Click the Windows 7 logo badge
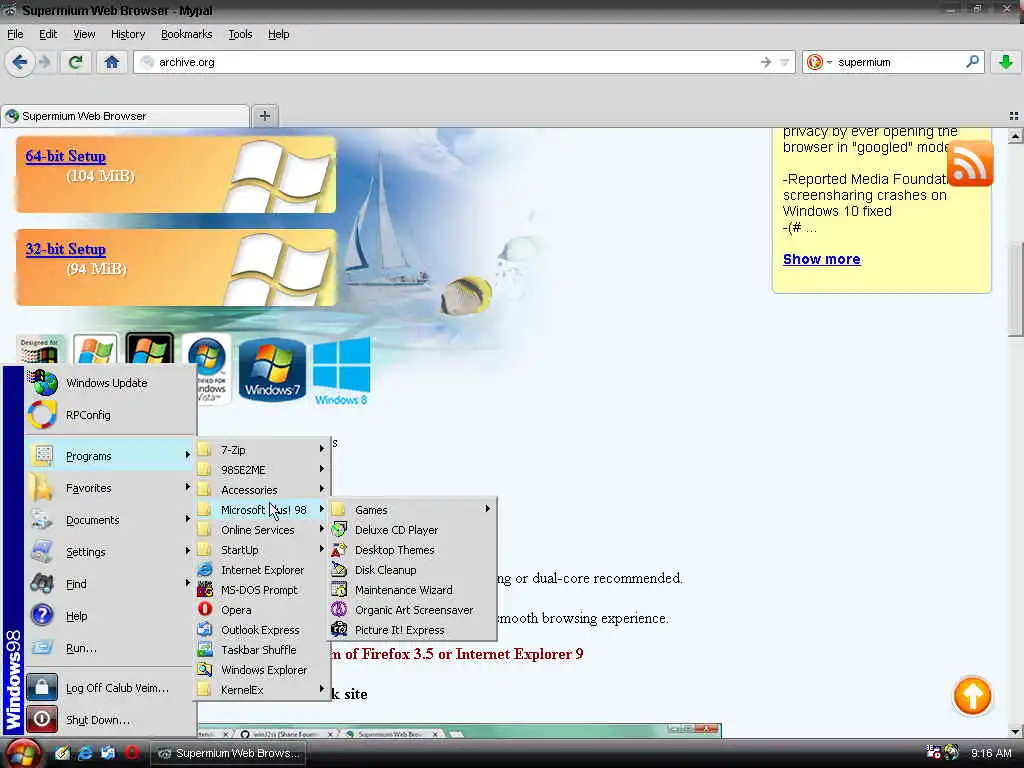Screen dimensions: 1024x768 (272, 369)
